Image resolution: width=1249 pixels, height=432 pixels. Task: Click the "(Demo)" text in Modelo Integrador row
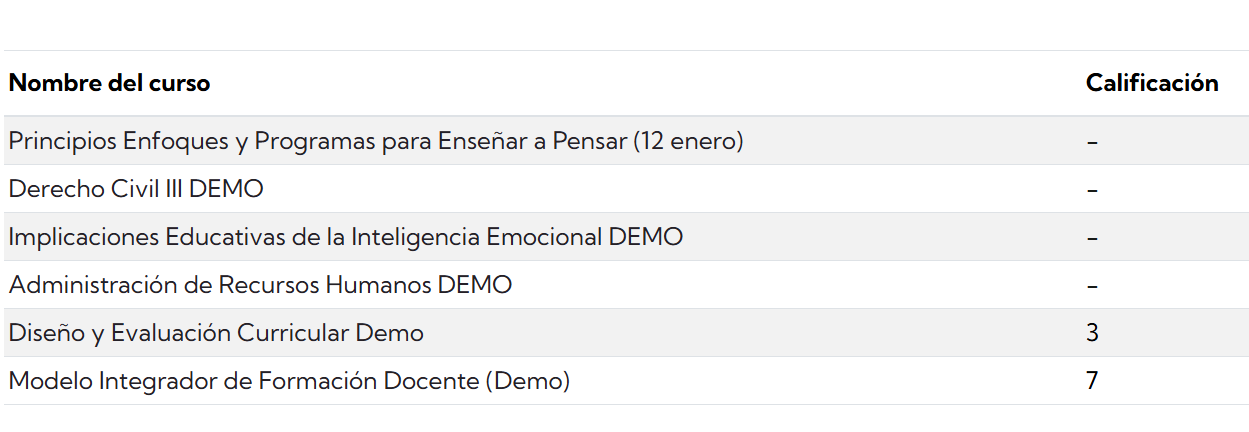[527, 381]
